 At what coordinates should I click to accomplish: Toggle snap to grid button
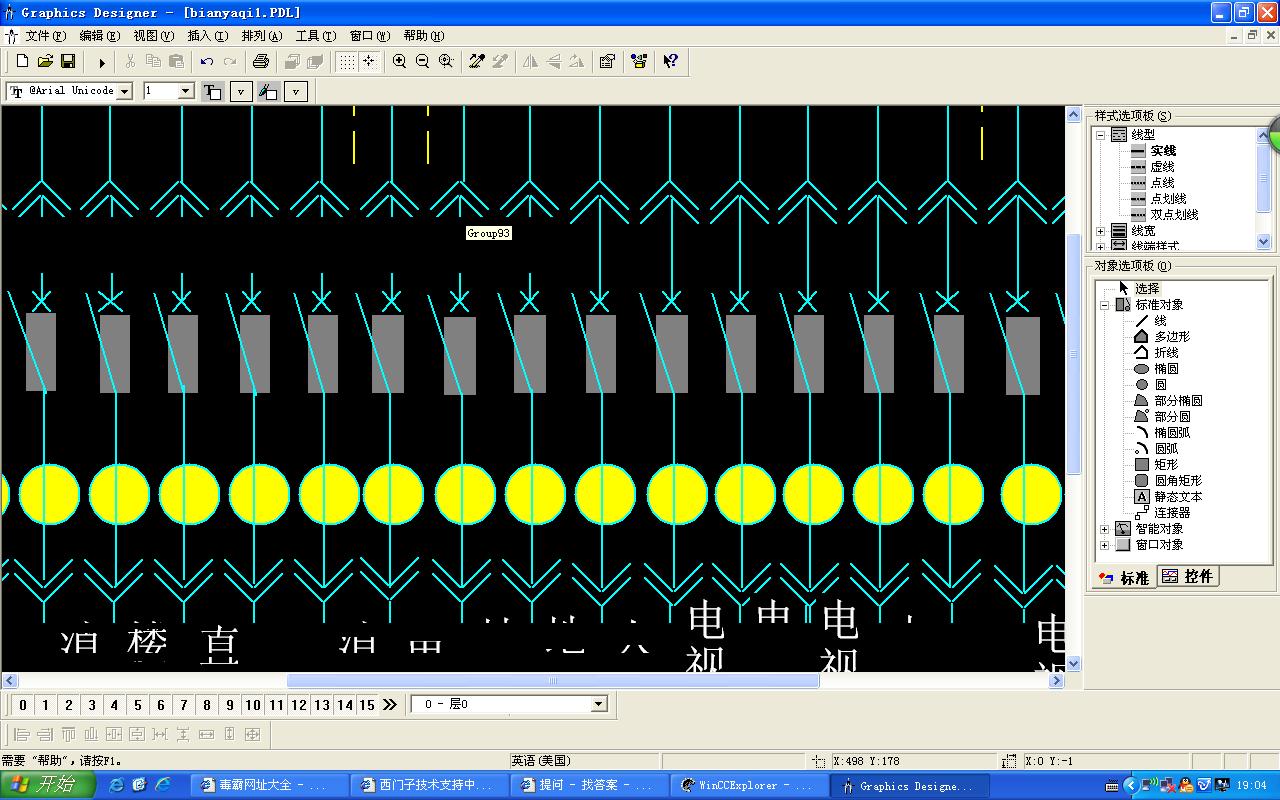point(369,62)
